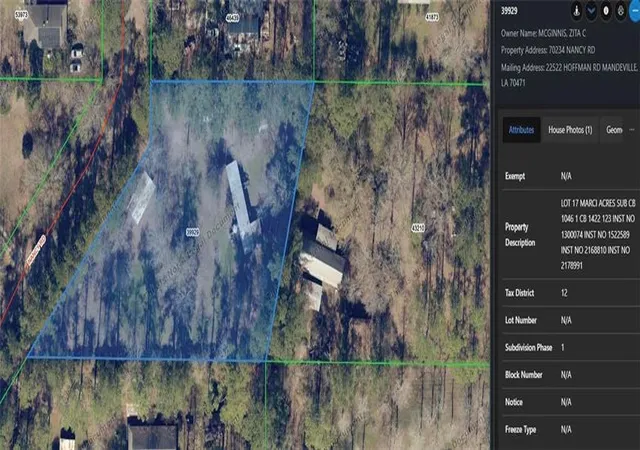This screenshot has width=640, height=450.
Task: Click the N/A value beside Lot Number
Action: (x=566, y=321)
